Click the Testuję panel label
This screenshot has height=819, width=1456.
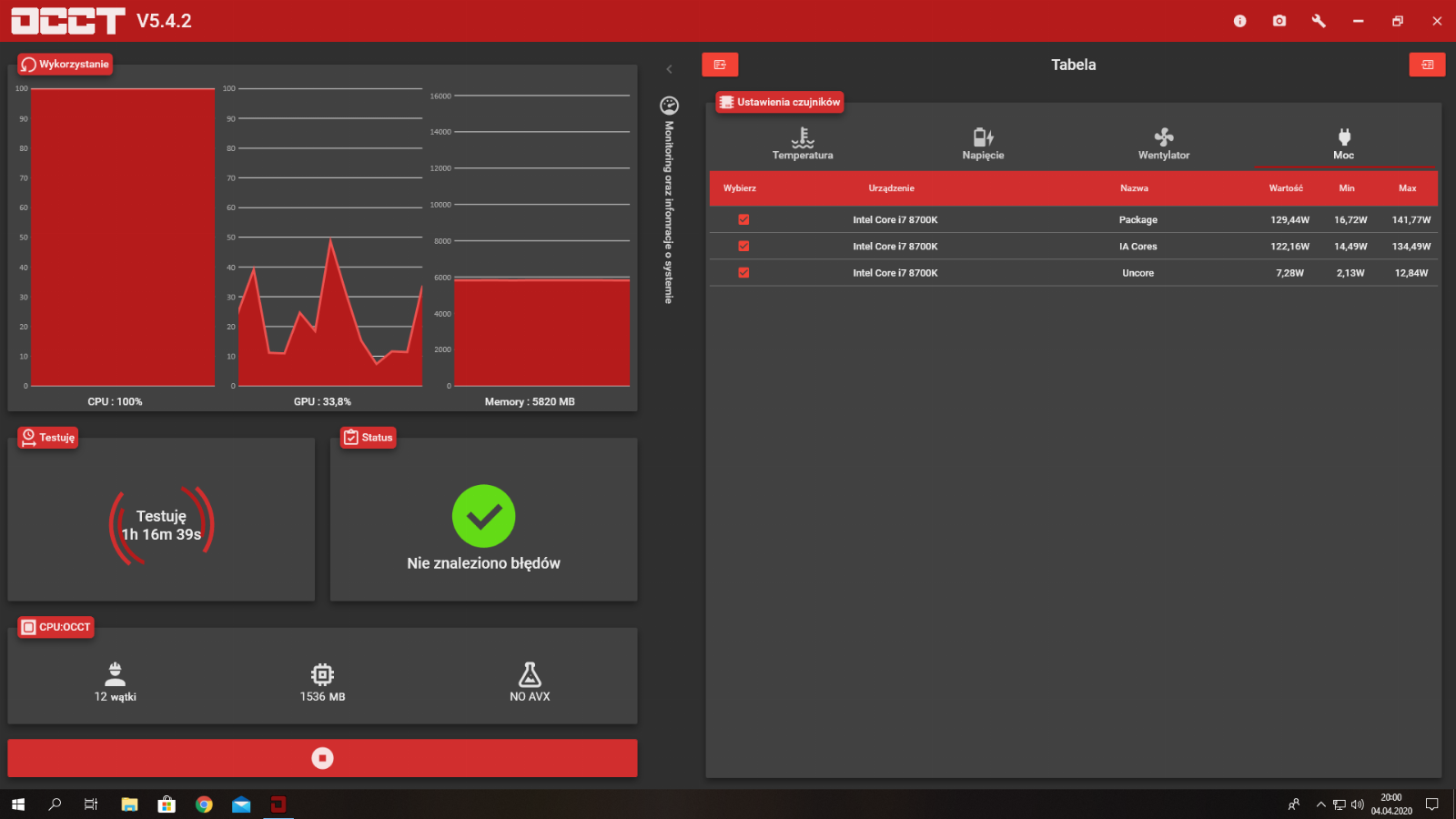[48, 438]
